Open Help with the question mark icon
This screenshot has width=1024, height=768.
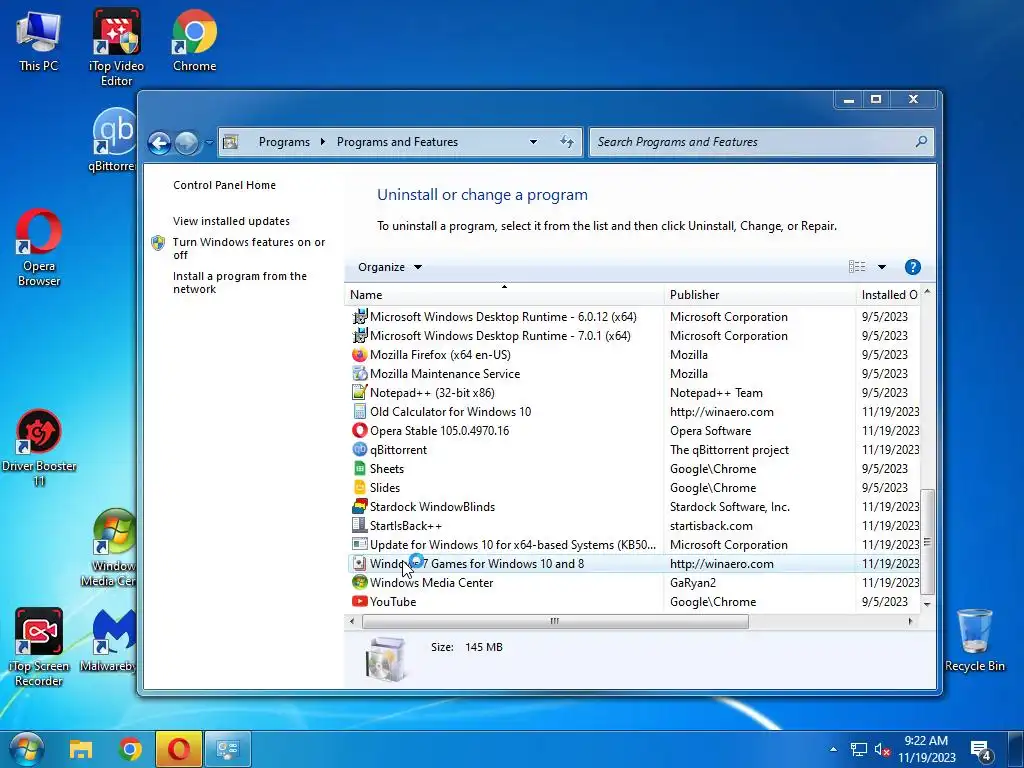pyautogui.click(x=912, y=267)
